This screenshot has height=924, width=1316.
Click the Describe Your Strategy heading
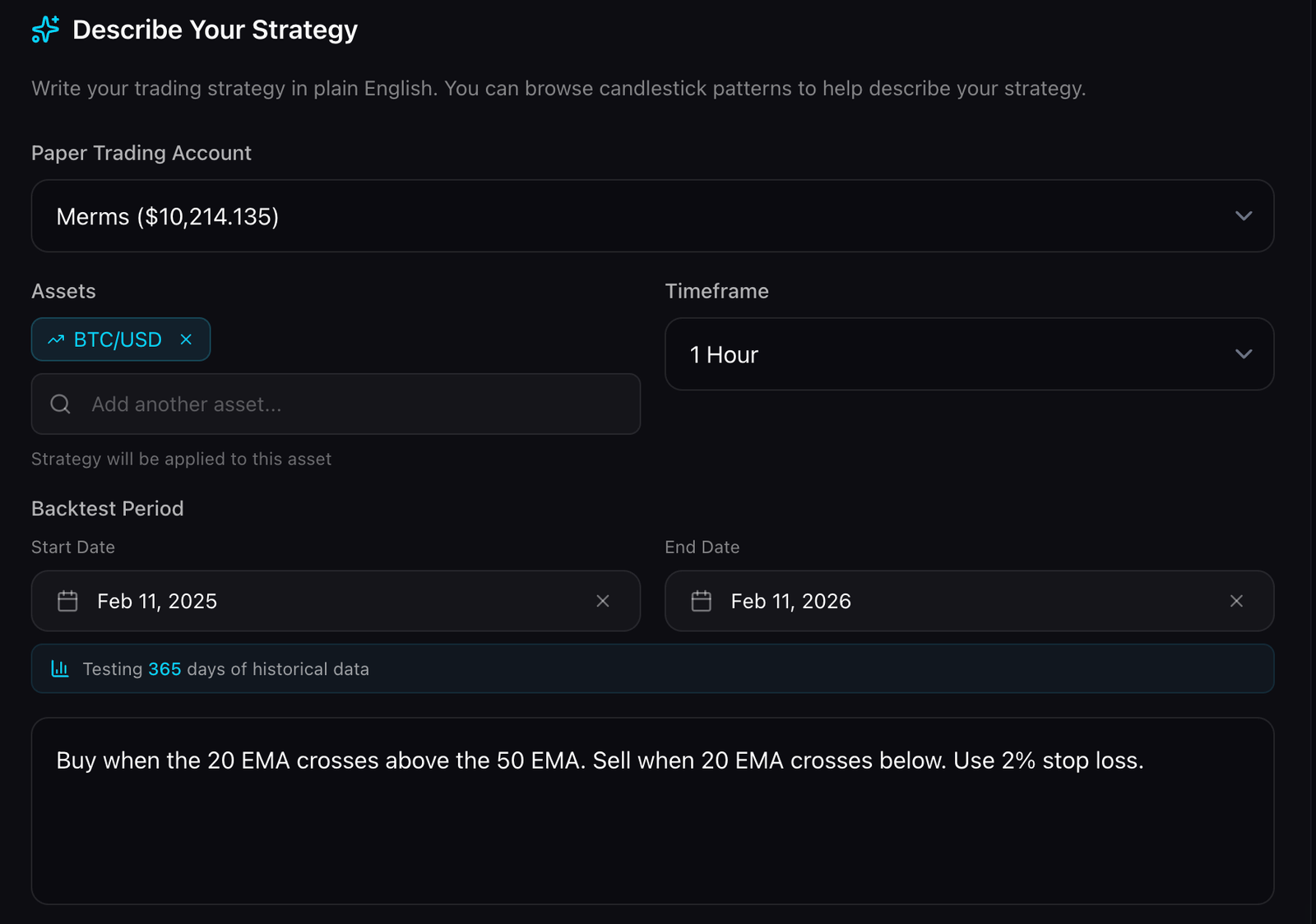click(215, 30)
